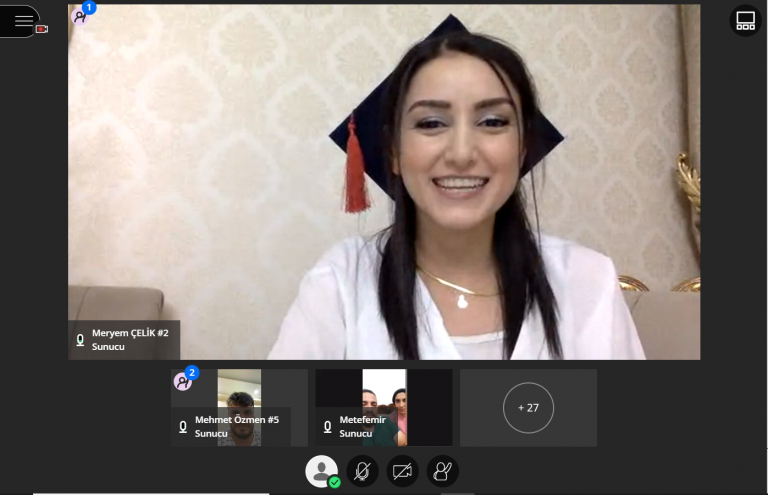Click the Metefemir name label
Screen dimensions: 768x495
click(x=362, y=420)
